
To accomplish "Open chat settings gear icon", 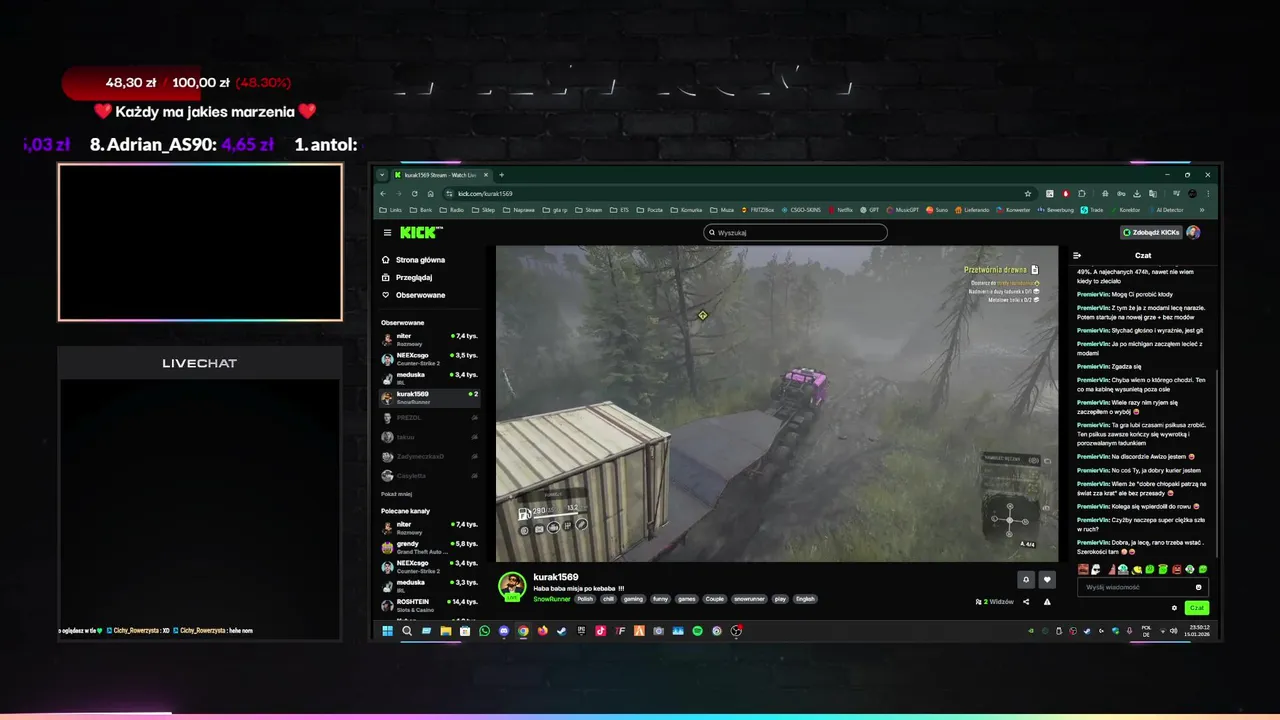I will pos(1175,608).
